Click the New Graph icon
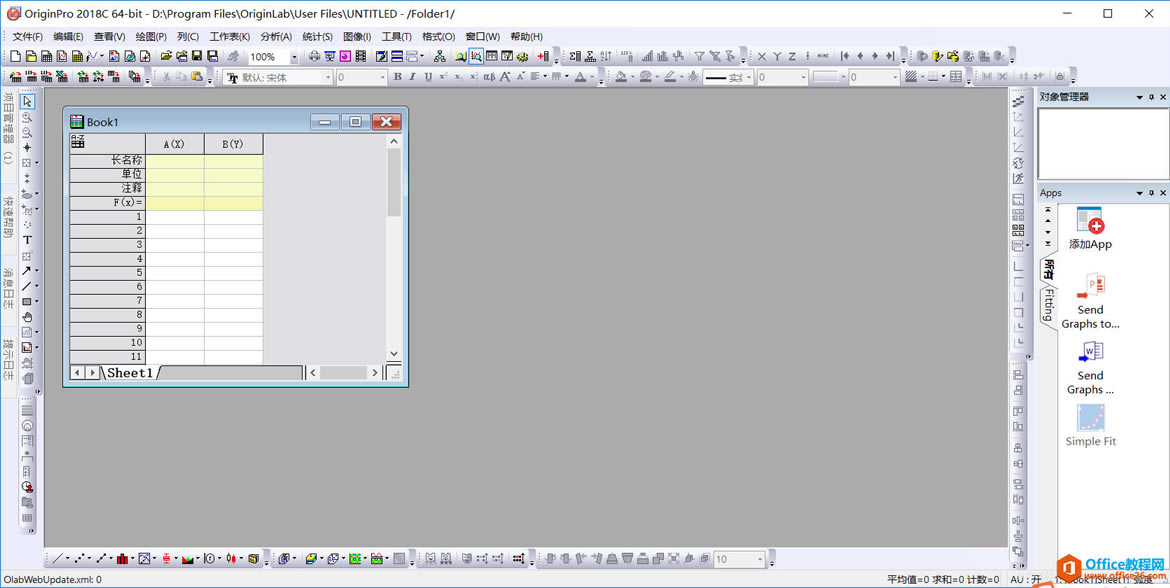1170x588 pixels. click(61, 56)
